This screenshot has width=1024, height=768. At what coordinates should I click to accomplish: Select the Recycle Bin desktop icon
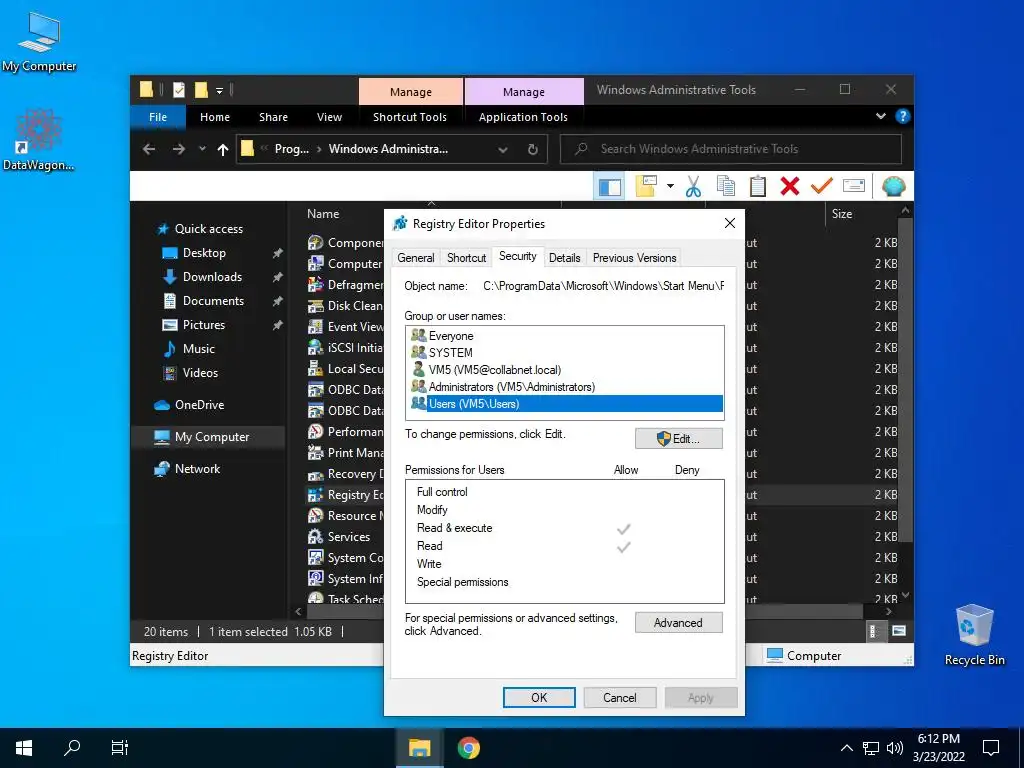click(974, 633)
